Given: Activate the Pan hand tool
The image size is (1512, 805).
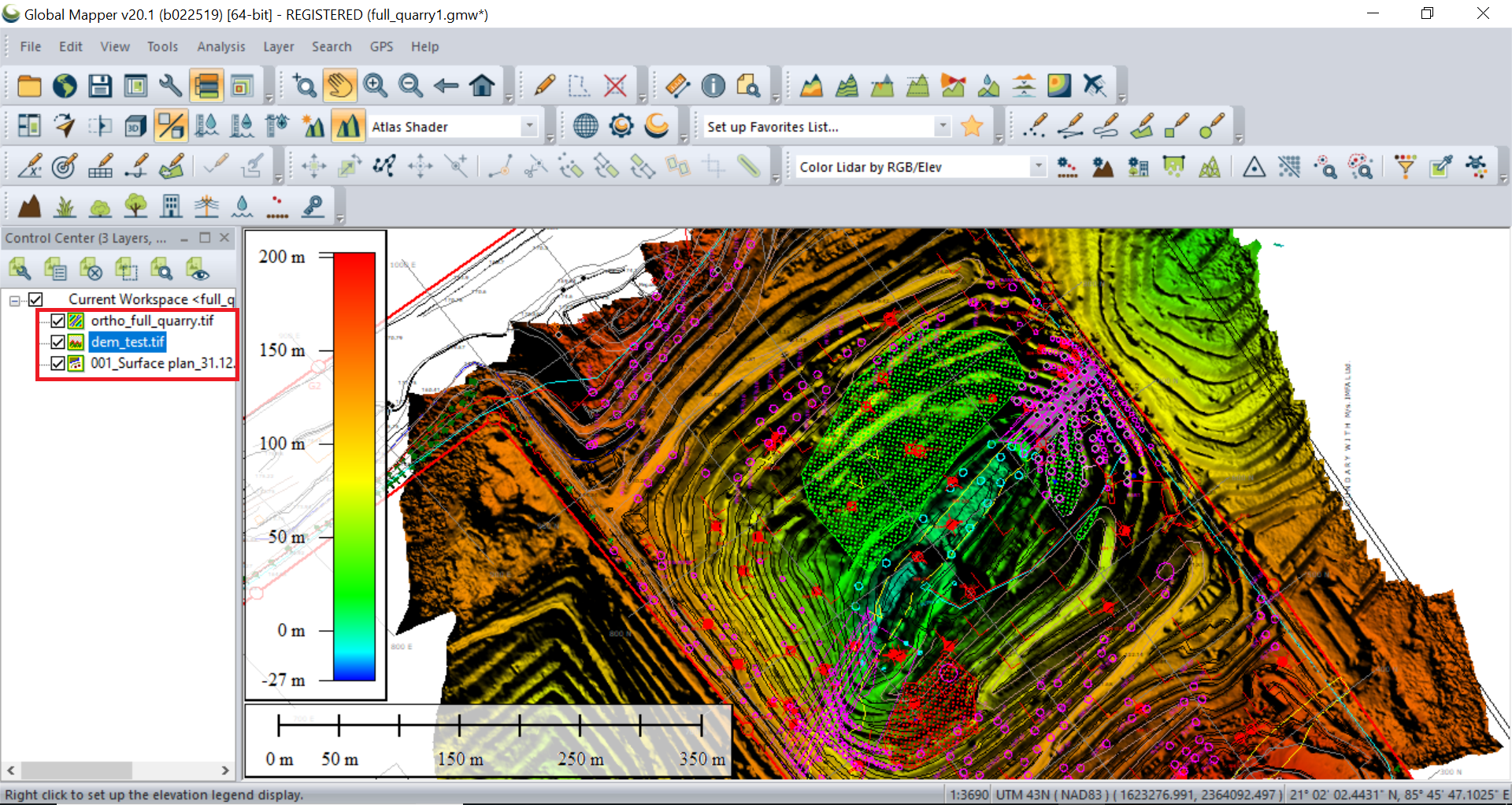Looking at the screenshot, I should pos(339,85).
